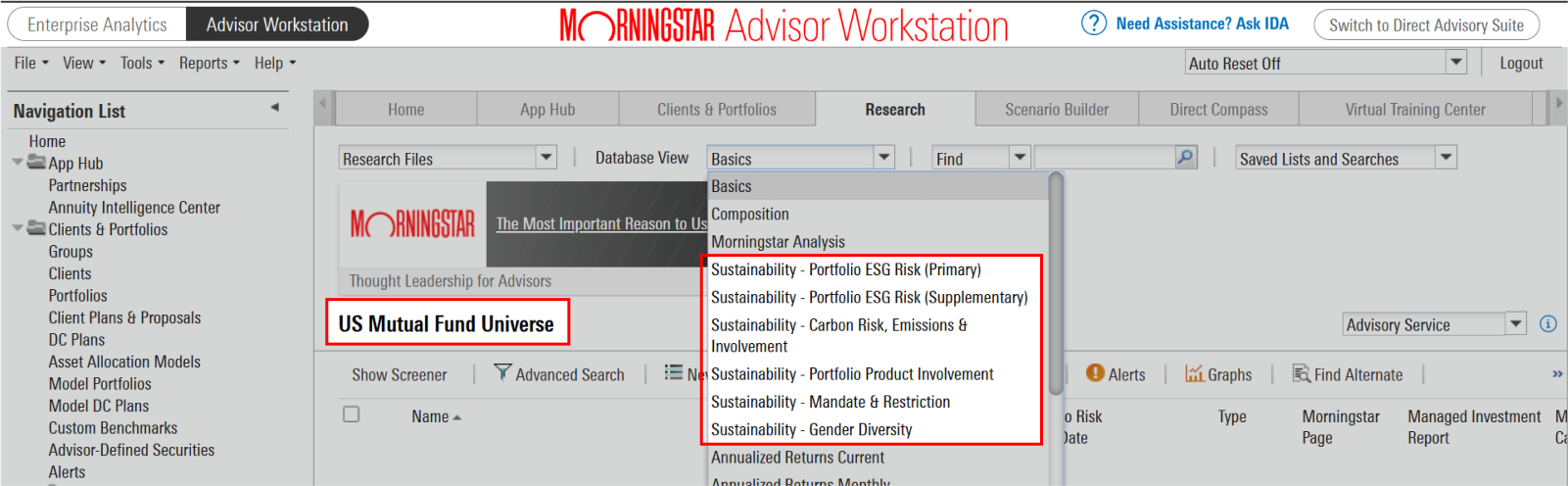Collapse the Clients & Portfolios tree node
This screenshot has width=1568, height=486.
pyautogui.click(x=18, y=228)
